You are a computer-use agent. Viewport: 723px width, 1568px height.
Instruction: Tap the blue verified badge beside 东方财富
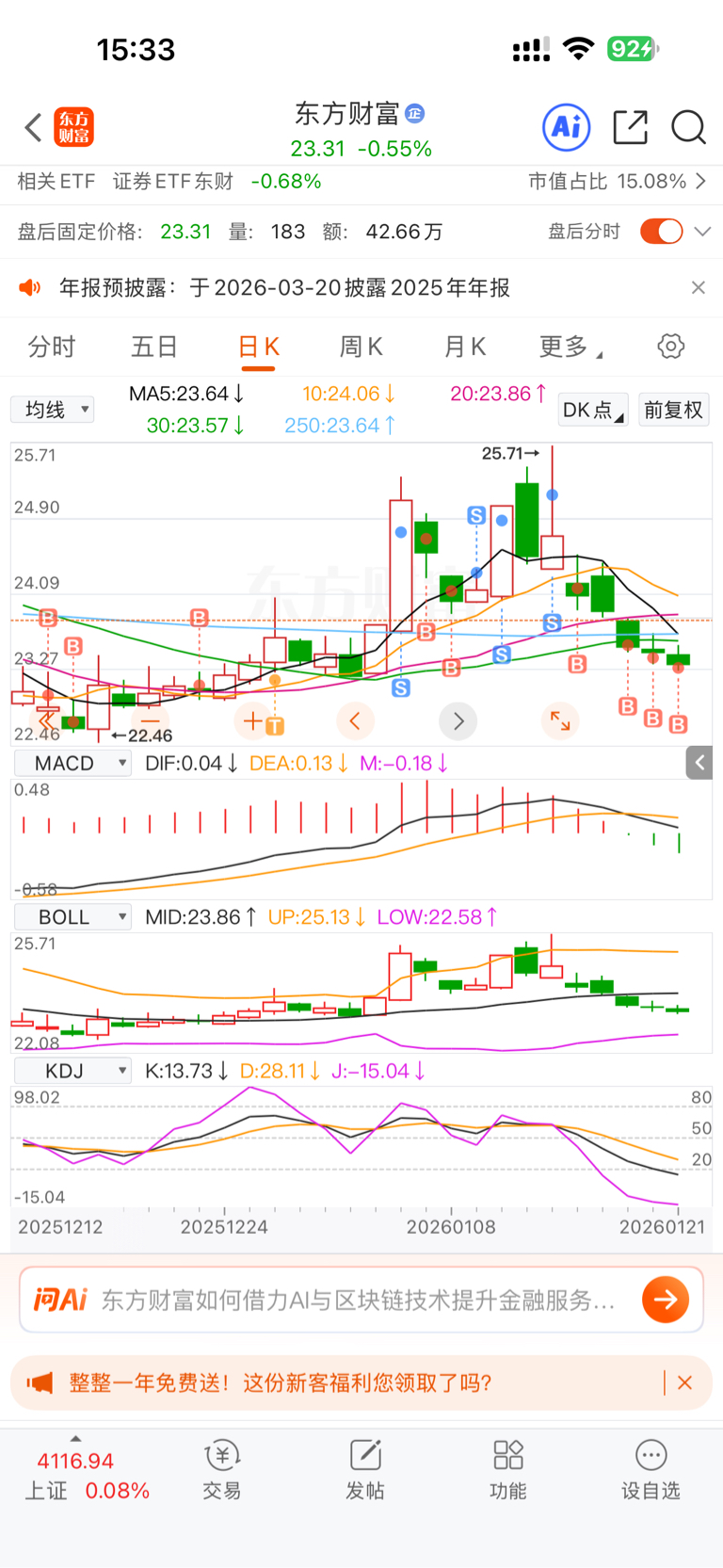pyautogui.click(x=414, y=114)
